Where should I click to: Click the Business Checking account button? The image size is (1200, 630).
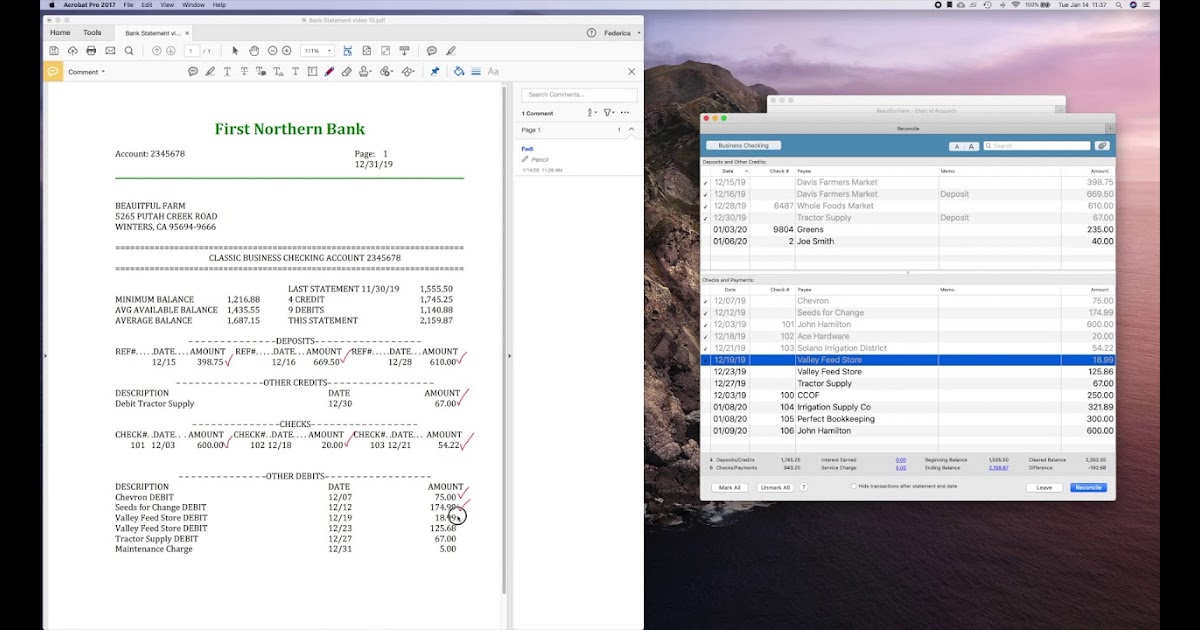(x=743, y=146)
